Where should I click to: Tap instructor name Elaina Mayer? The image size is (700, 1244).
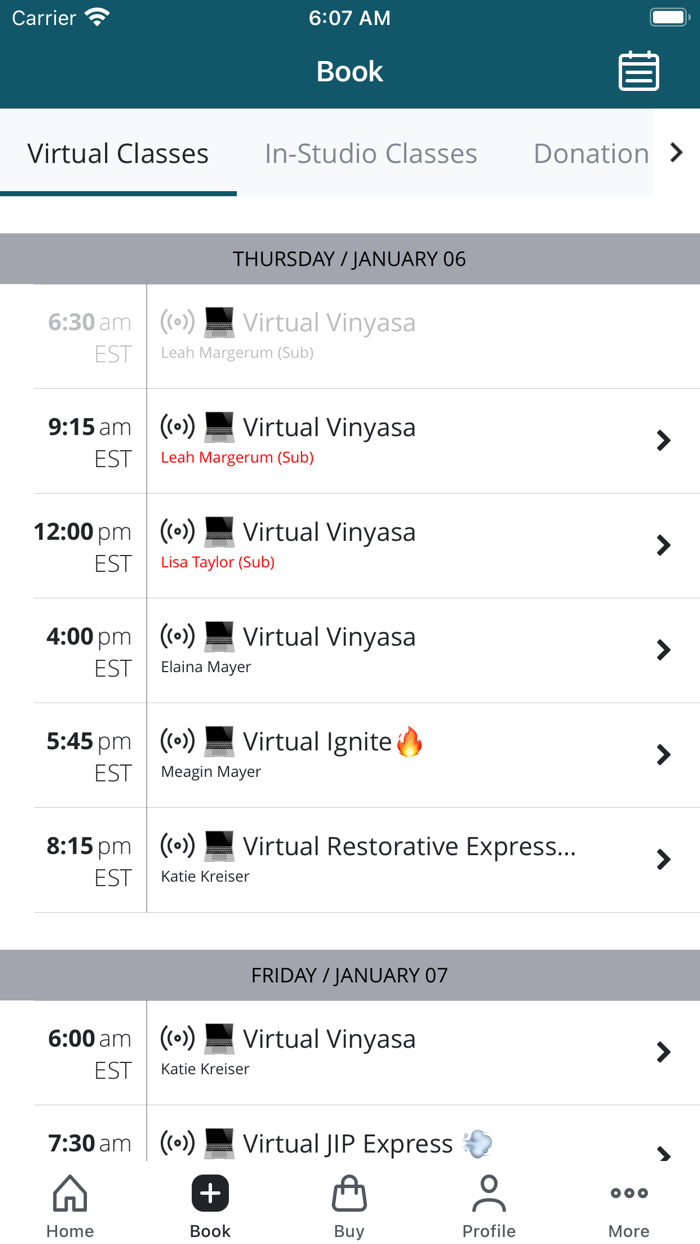206,667
